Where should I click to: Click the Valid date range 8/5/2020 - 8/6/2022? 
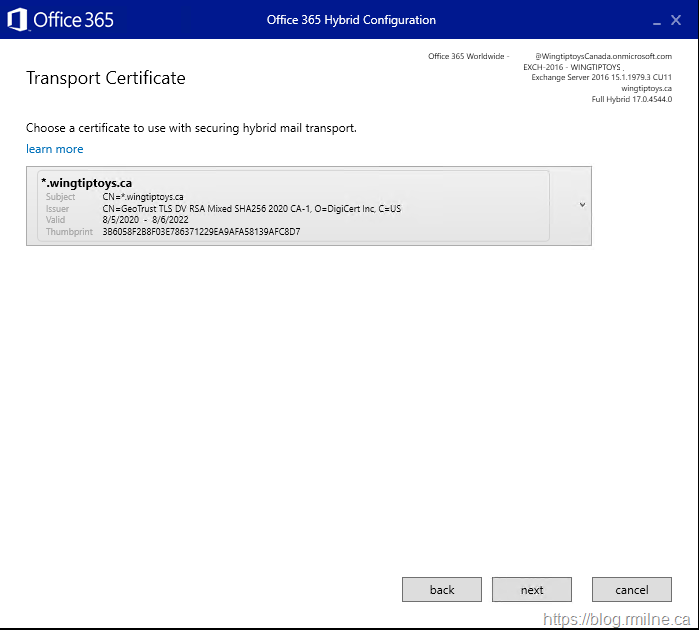147,220
